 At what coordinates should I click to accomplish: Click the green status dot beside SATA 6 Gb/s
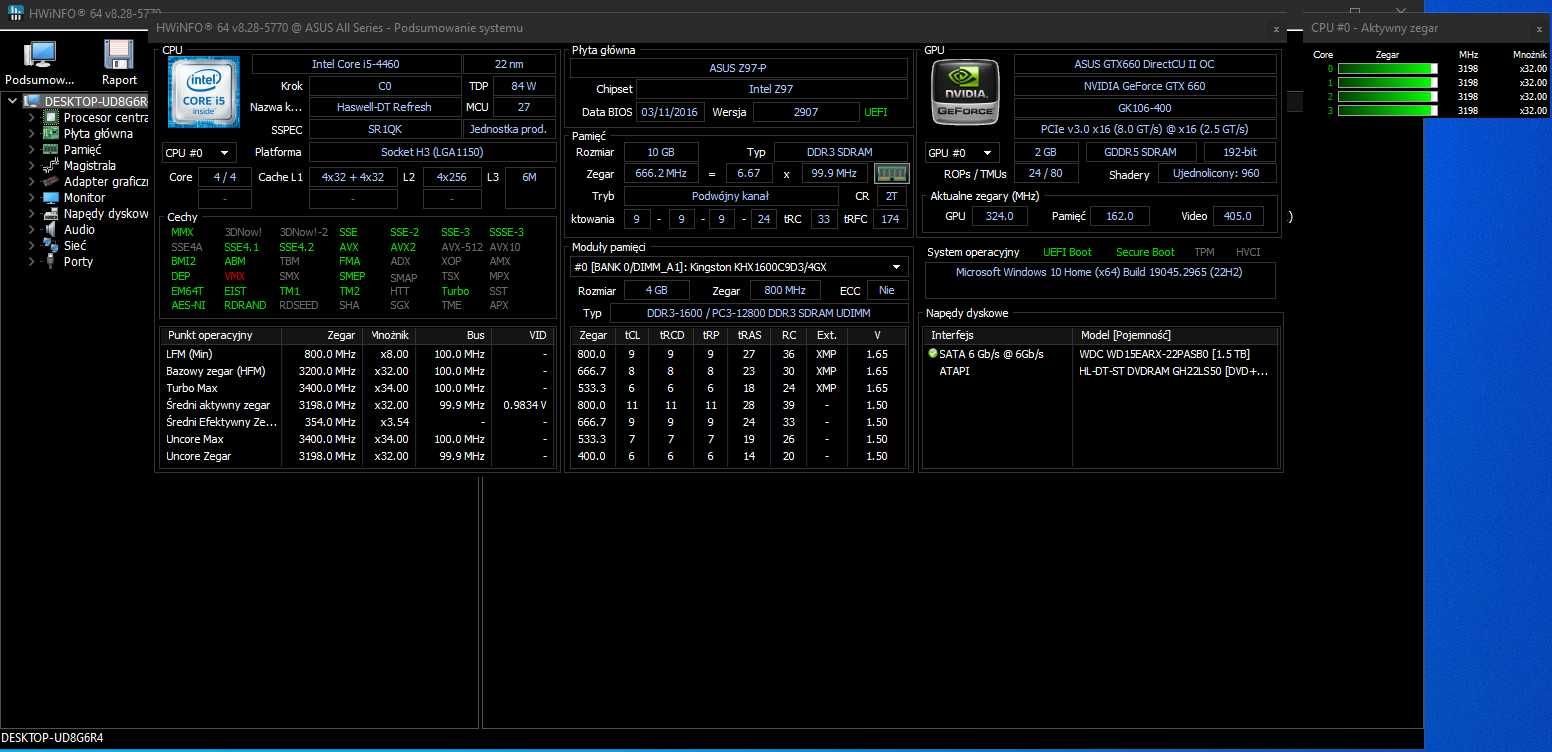point(933,354)
